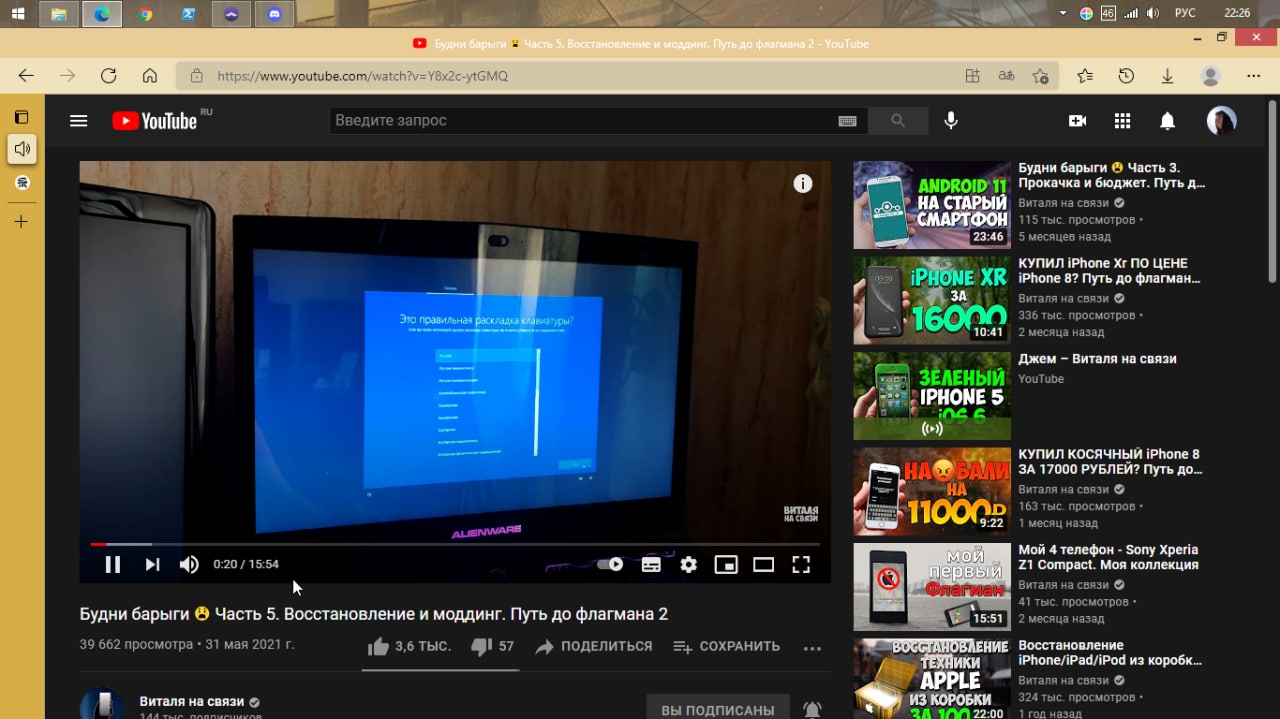
Task: Open Chrome from the taskbar
Action: tap(146, 14)
